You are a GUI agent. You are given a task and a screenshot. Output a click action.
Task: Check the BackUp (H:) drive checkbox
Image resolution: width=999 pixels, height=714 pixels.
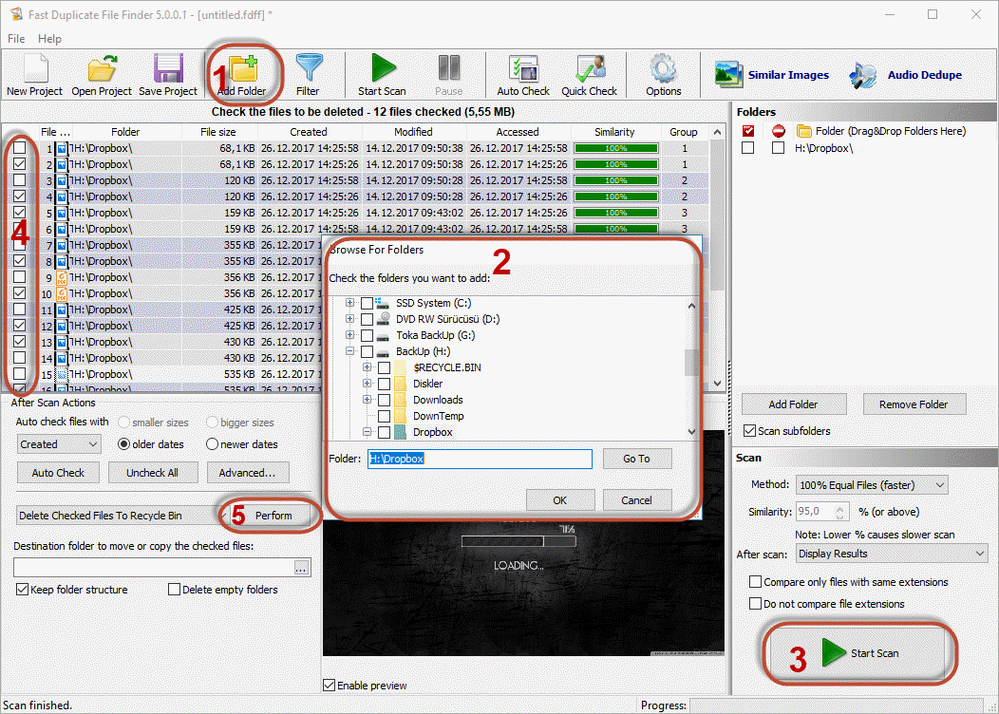click(x=367, y=352)
